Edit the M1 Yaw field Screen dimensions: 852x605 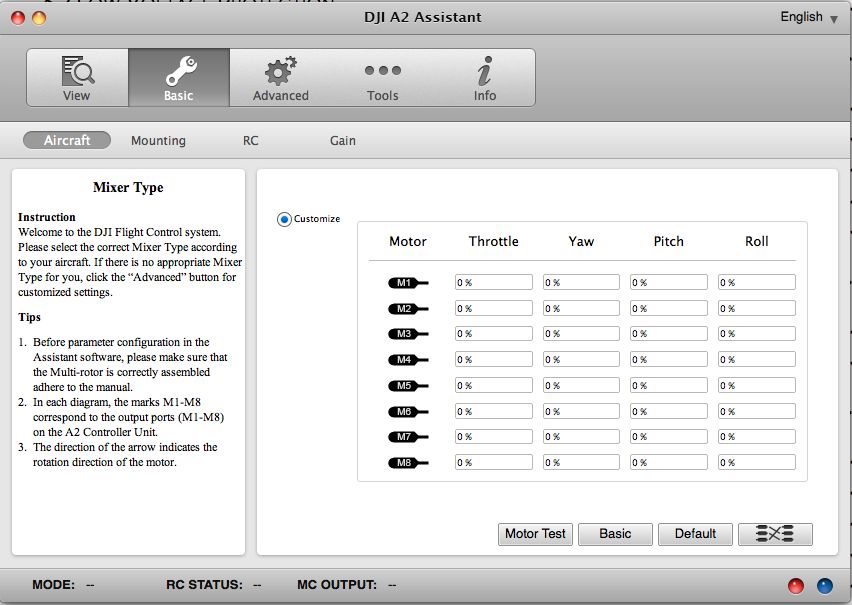581,282
